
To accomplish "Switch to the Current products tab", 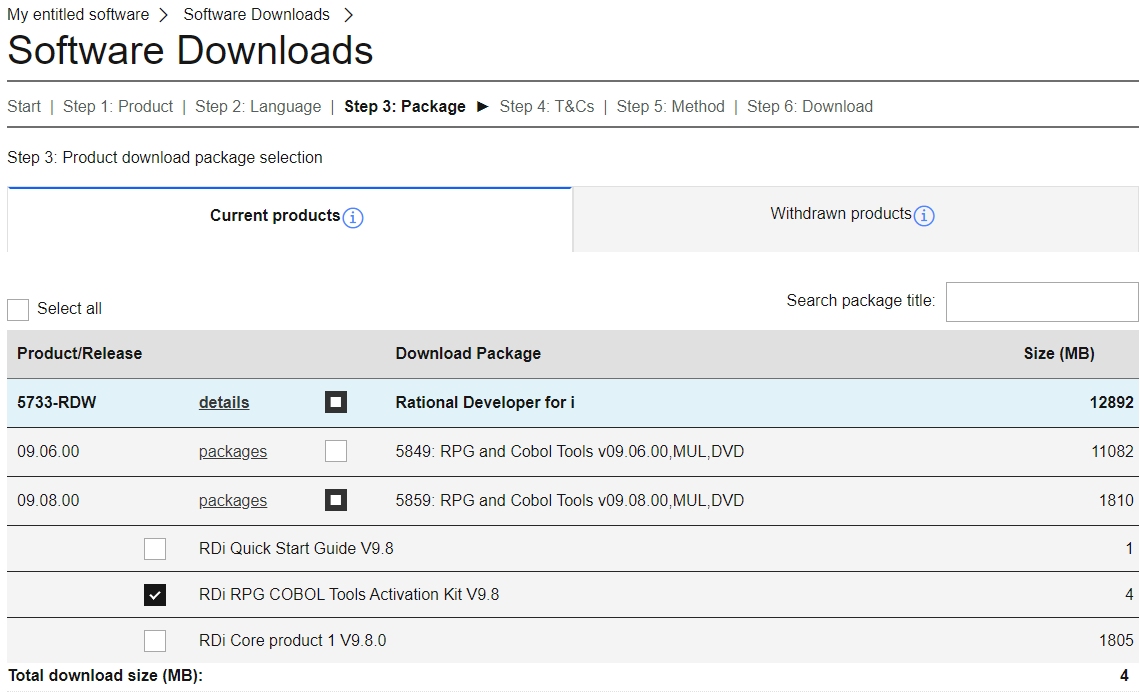I will click(x=289, y=220).
